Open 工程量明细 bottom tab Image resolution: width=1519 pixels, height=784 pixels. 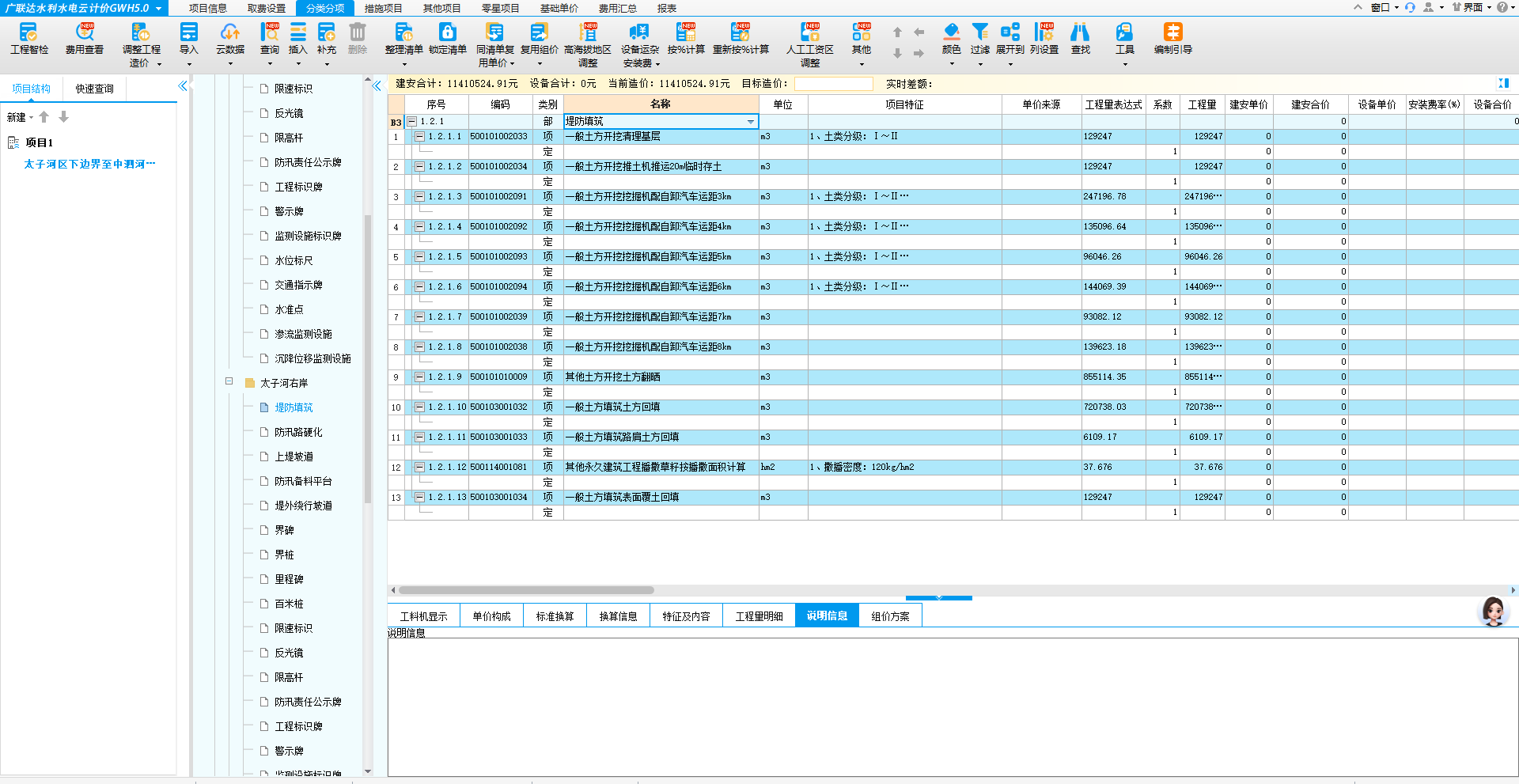(x=759, y=616)
